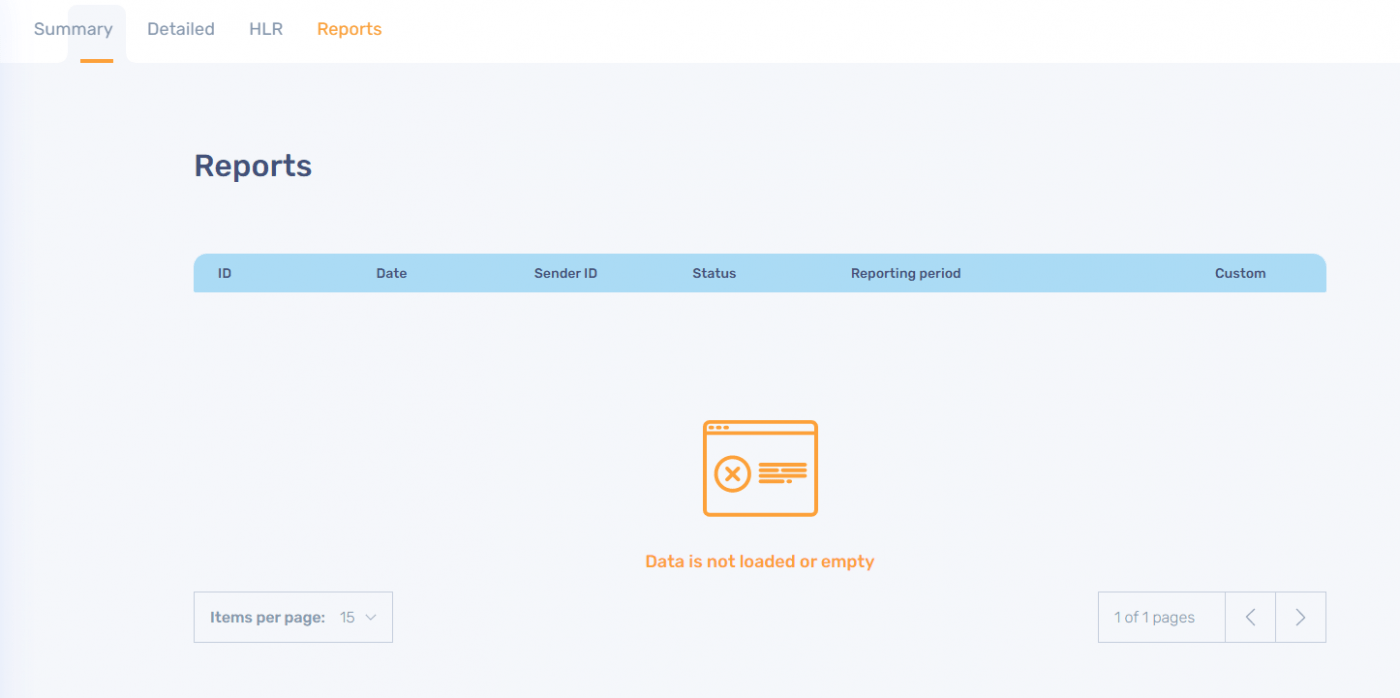Select the HLR tab
The width and height of the screenshot is (1400, 698).
coord(266,29)
